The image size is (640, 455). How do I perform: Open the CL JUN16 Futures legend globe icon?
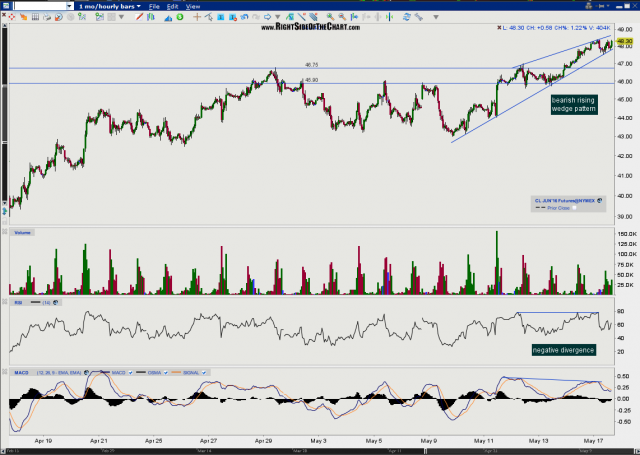[x=600, y=200]
